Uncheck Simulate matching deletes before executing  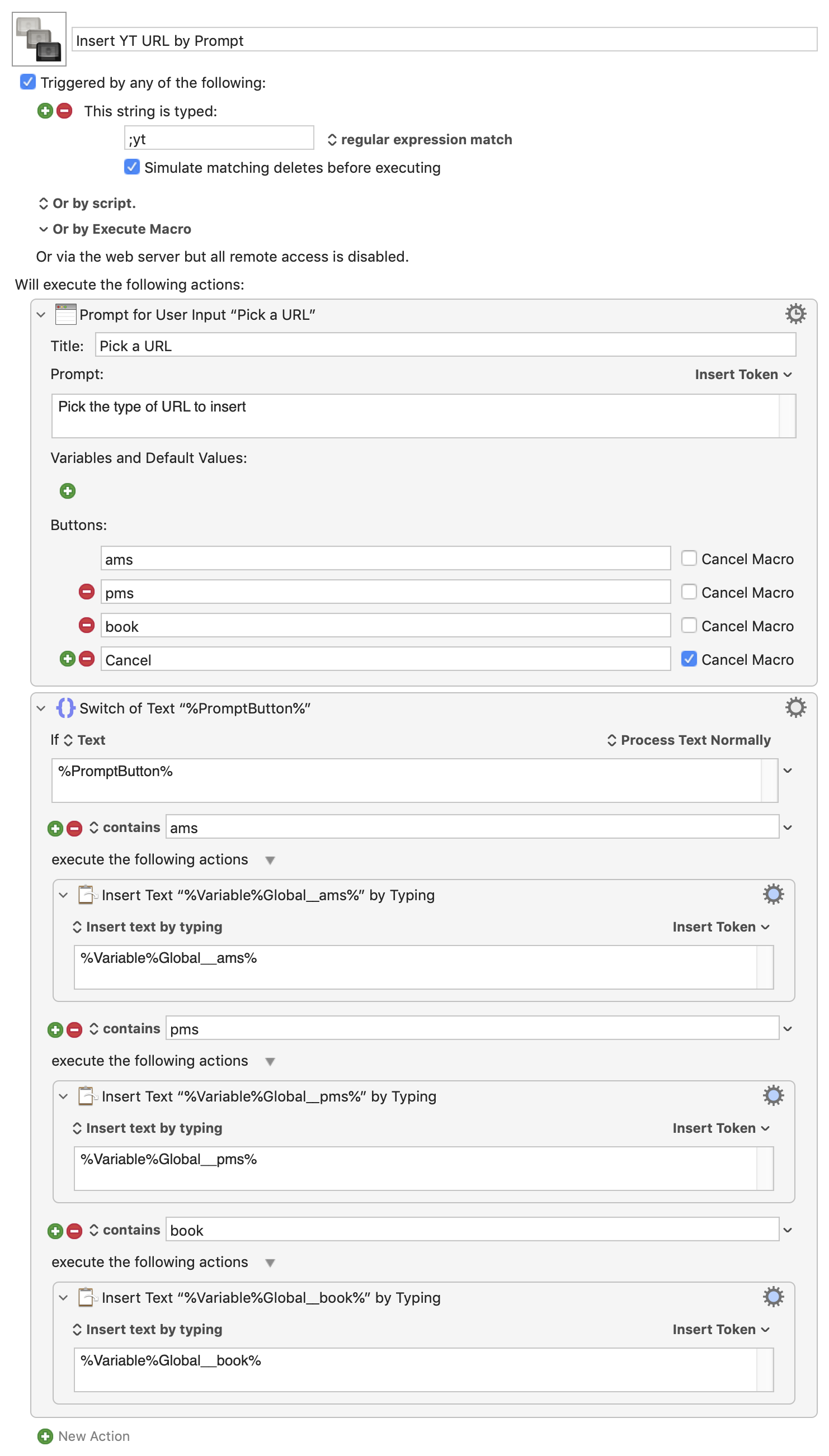131,167
